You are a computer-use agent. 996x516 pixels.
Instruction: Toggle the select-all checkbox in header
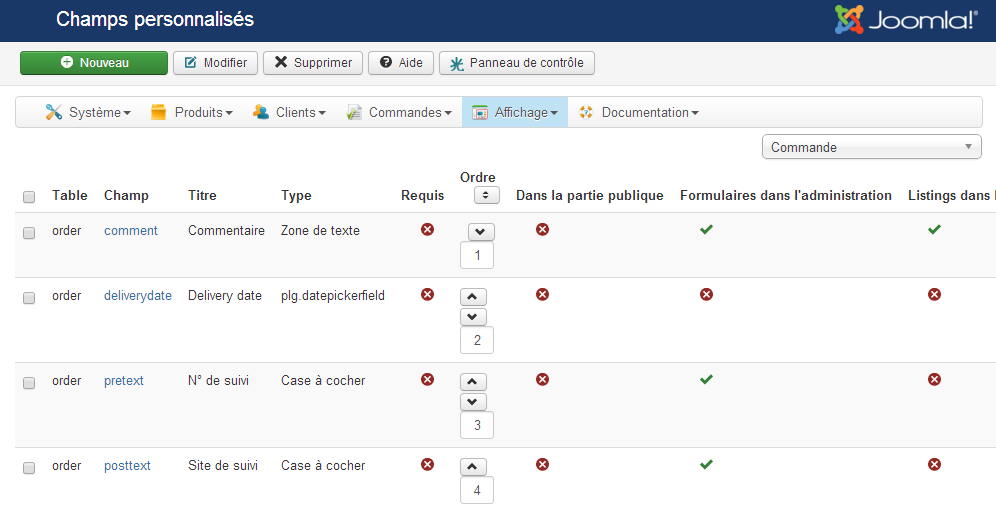(29, 197)
